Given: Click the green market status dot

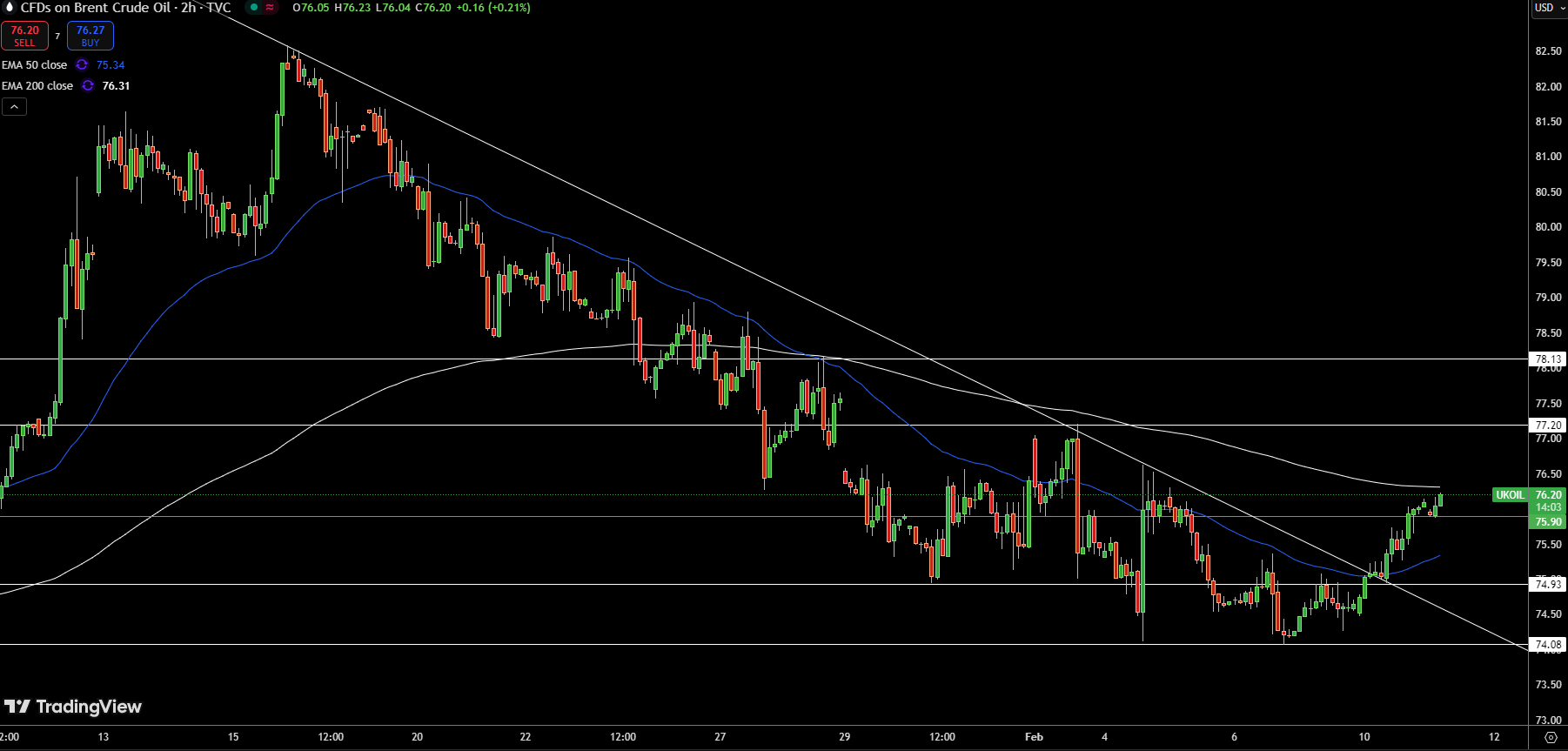Looking at the screenshot, I should tap(254, 7).
